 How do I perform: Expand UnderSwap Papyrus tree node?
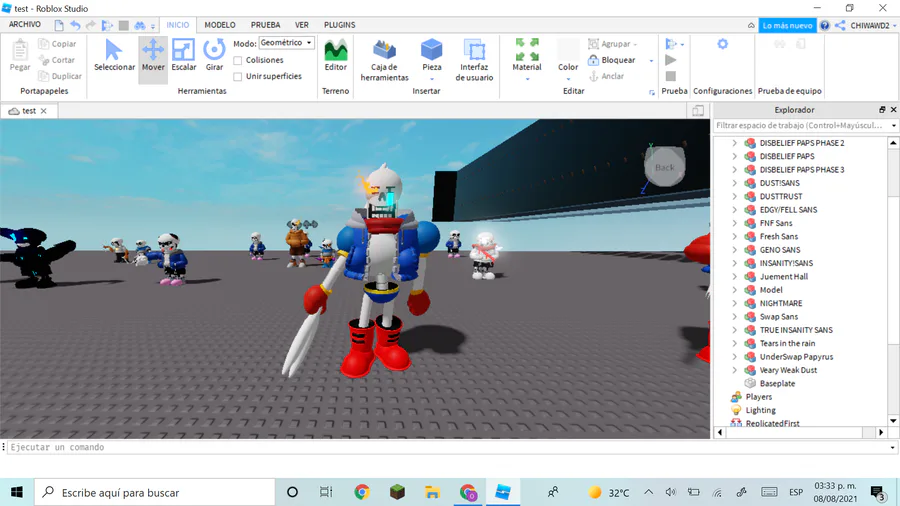coord(734,356)
